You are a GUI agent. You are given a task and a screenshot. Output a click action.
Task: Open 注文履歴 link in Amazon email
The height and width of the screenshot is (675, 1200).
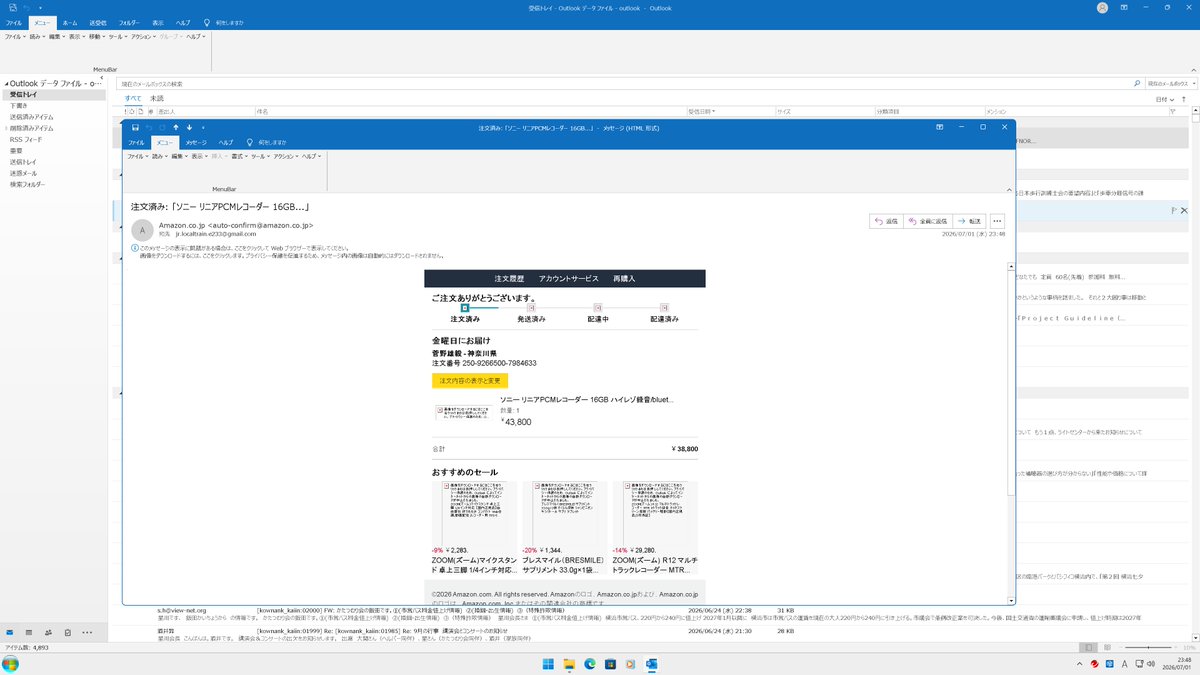pyautogui.click(x=509, y=278)
